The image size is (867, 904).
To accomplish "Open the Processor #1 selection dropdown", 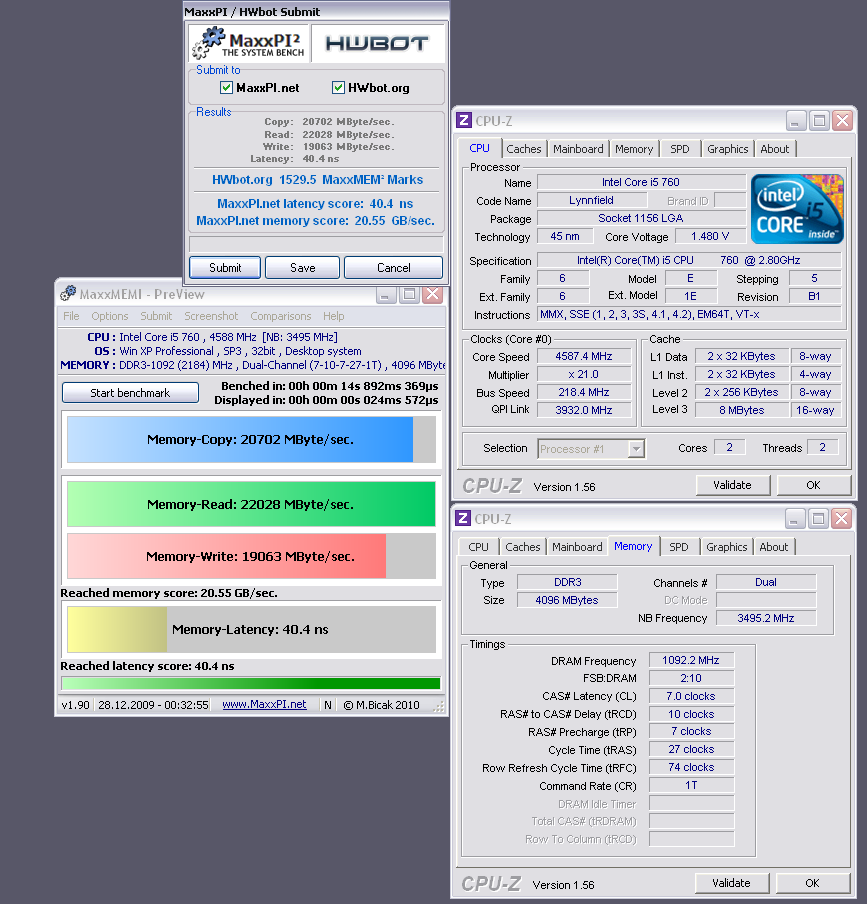I will 636,449.
